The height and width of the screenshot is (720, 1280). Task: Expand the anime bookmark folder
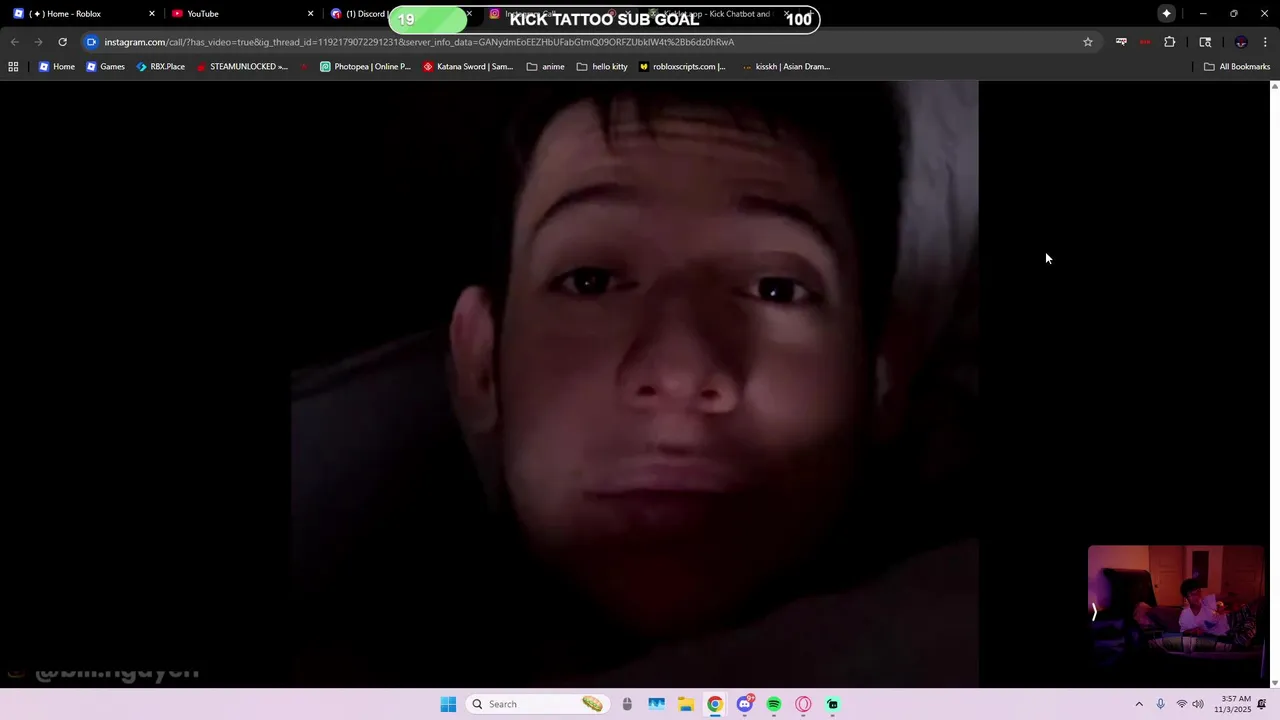(545, 67)
